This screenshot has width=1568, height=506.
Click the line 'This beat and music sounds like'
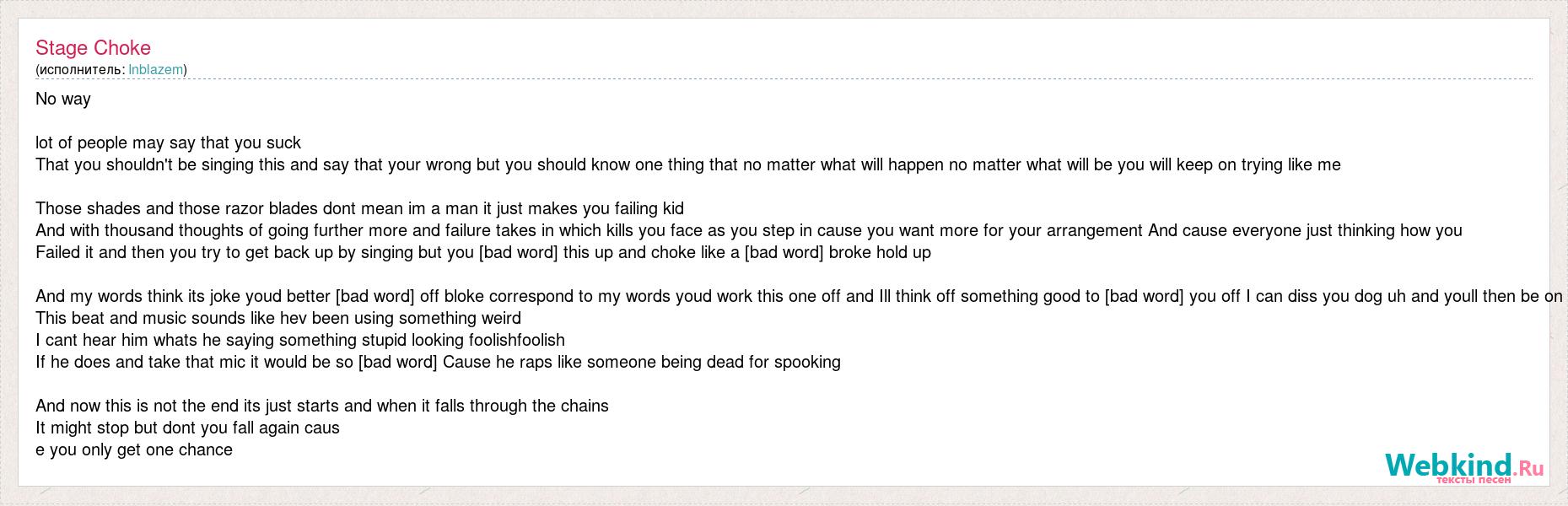point(278,318)
